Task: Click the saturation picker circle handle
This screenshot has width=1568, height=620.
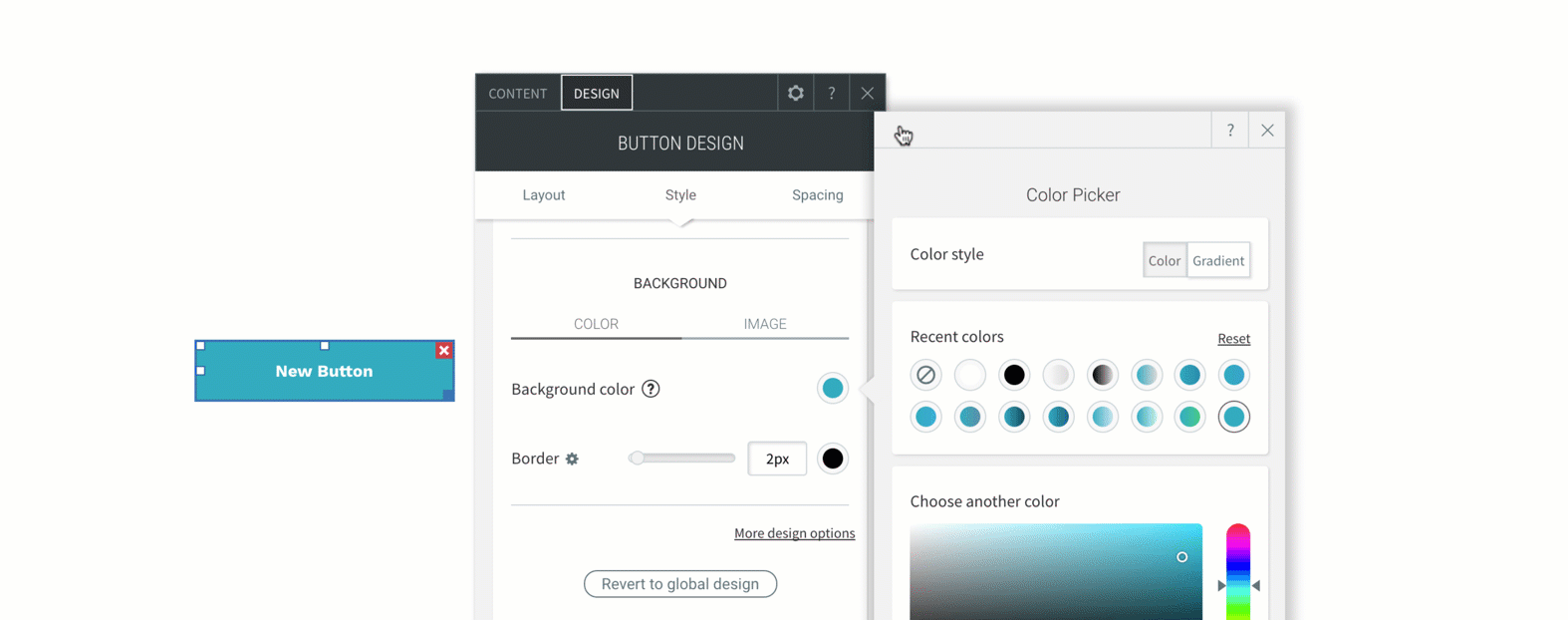Action: (x=1181, y=557)
